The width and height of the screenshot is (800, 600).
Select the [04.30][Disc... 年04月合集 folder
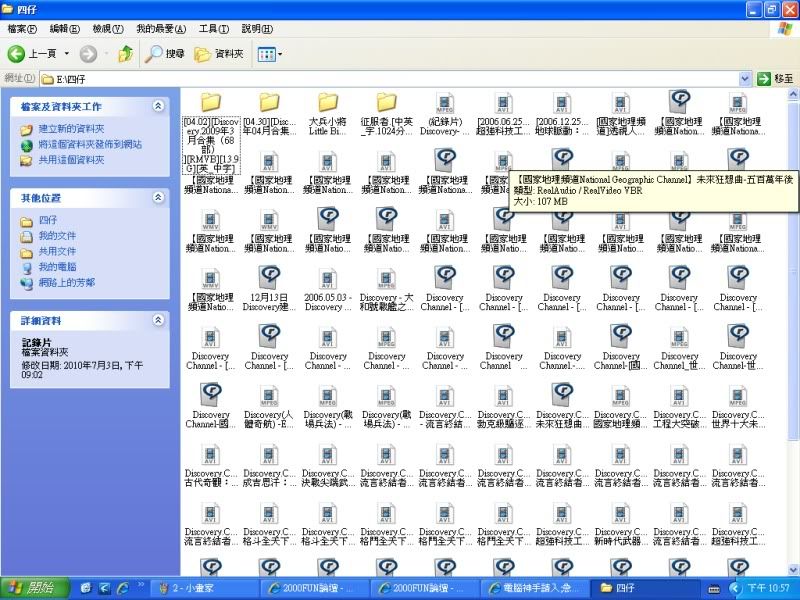(269, 113)
